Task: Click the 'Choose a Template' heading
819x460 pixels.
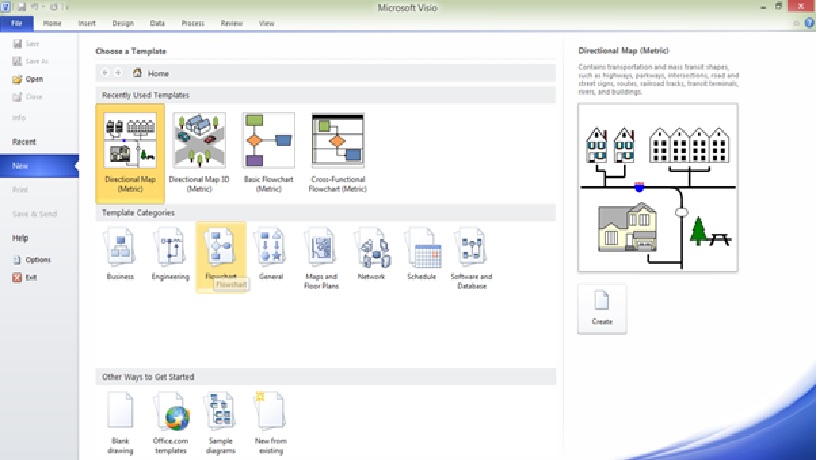Action: pos(131,51)
